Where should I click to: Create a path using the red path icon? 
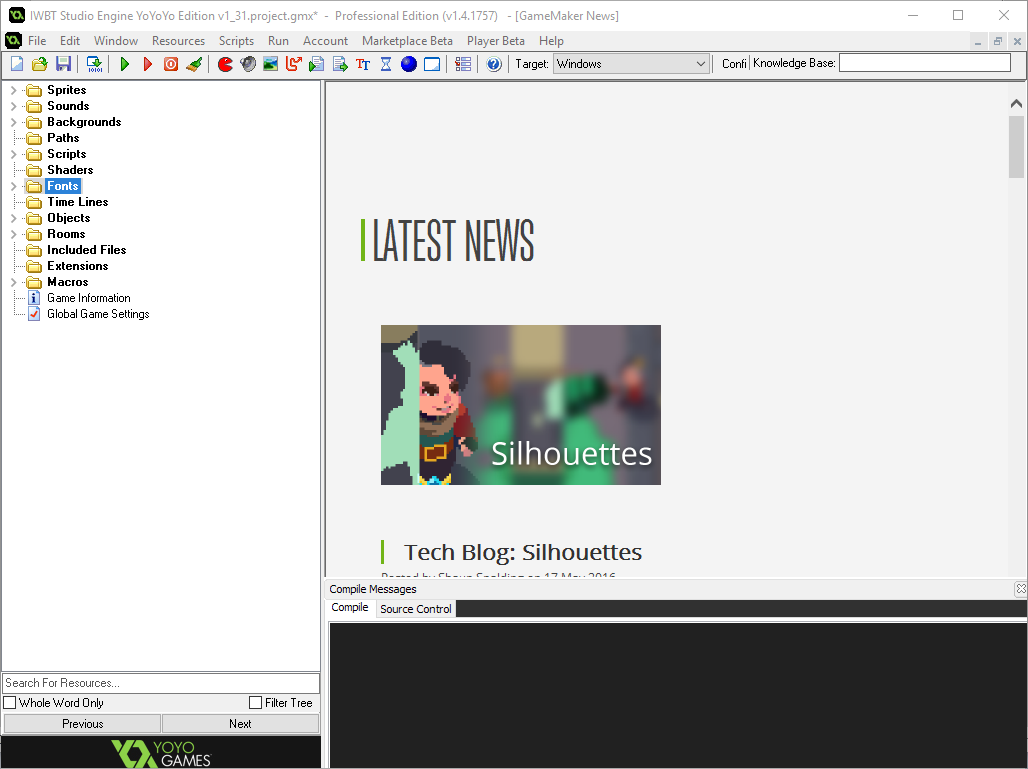(x=294, y=64)
